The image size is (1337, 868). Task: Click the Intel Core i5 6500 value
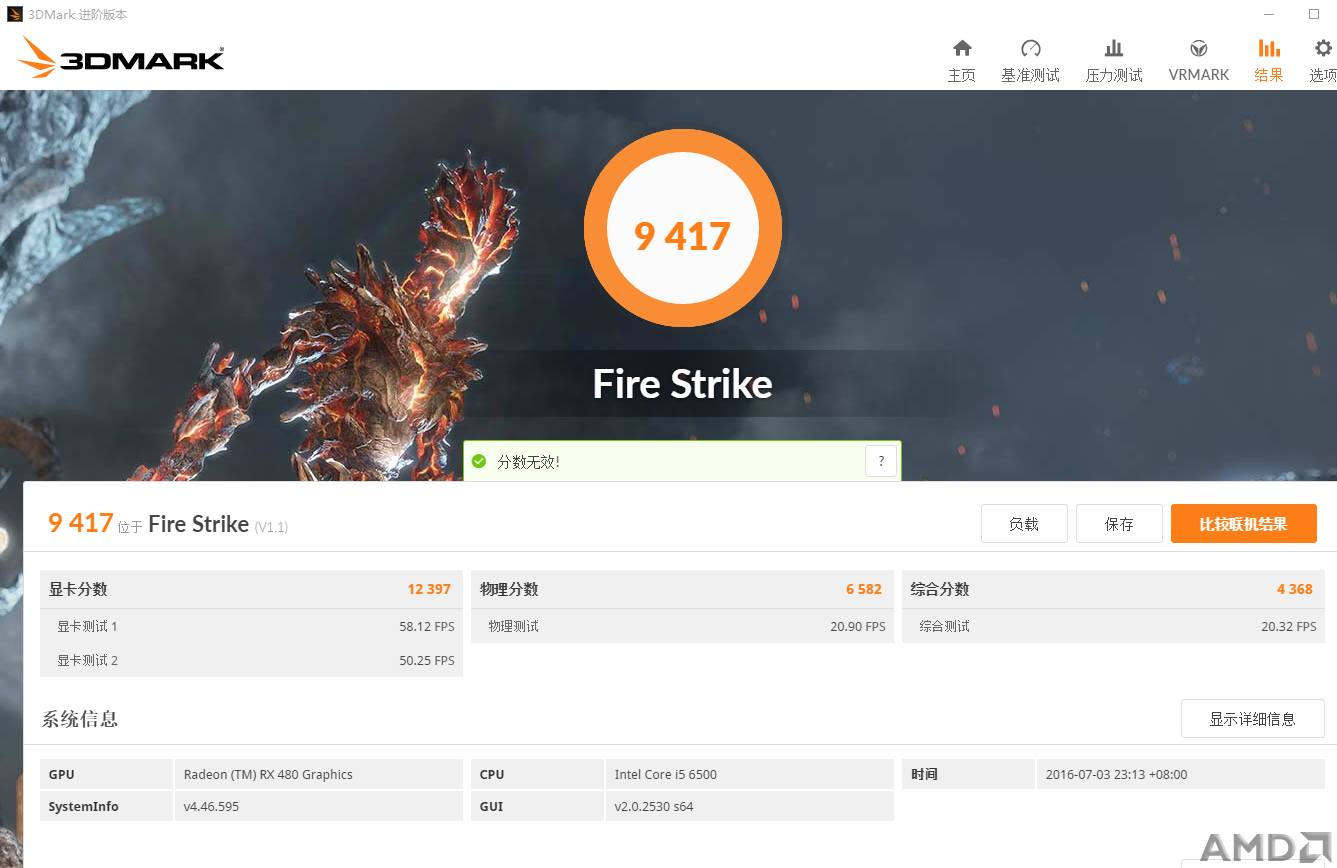666,775
